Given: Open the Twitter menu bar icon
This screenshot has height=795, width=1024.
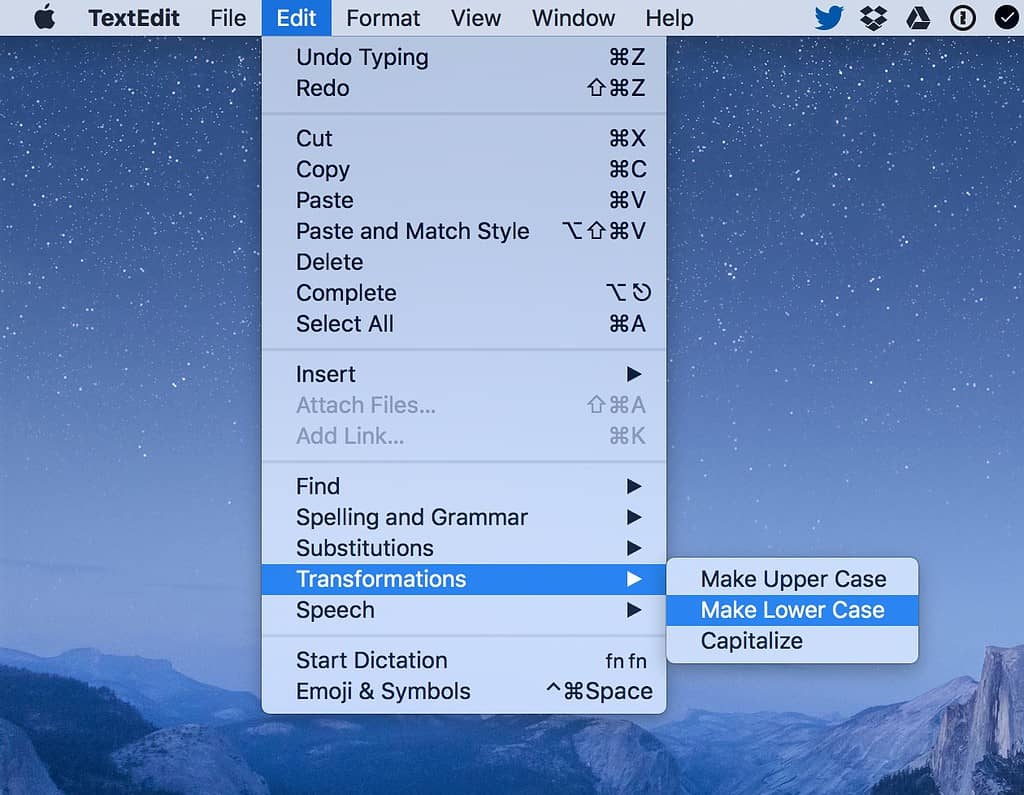Looking at the screenshot, I should 827,17.
